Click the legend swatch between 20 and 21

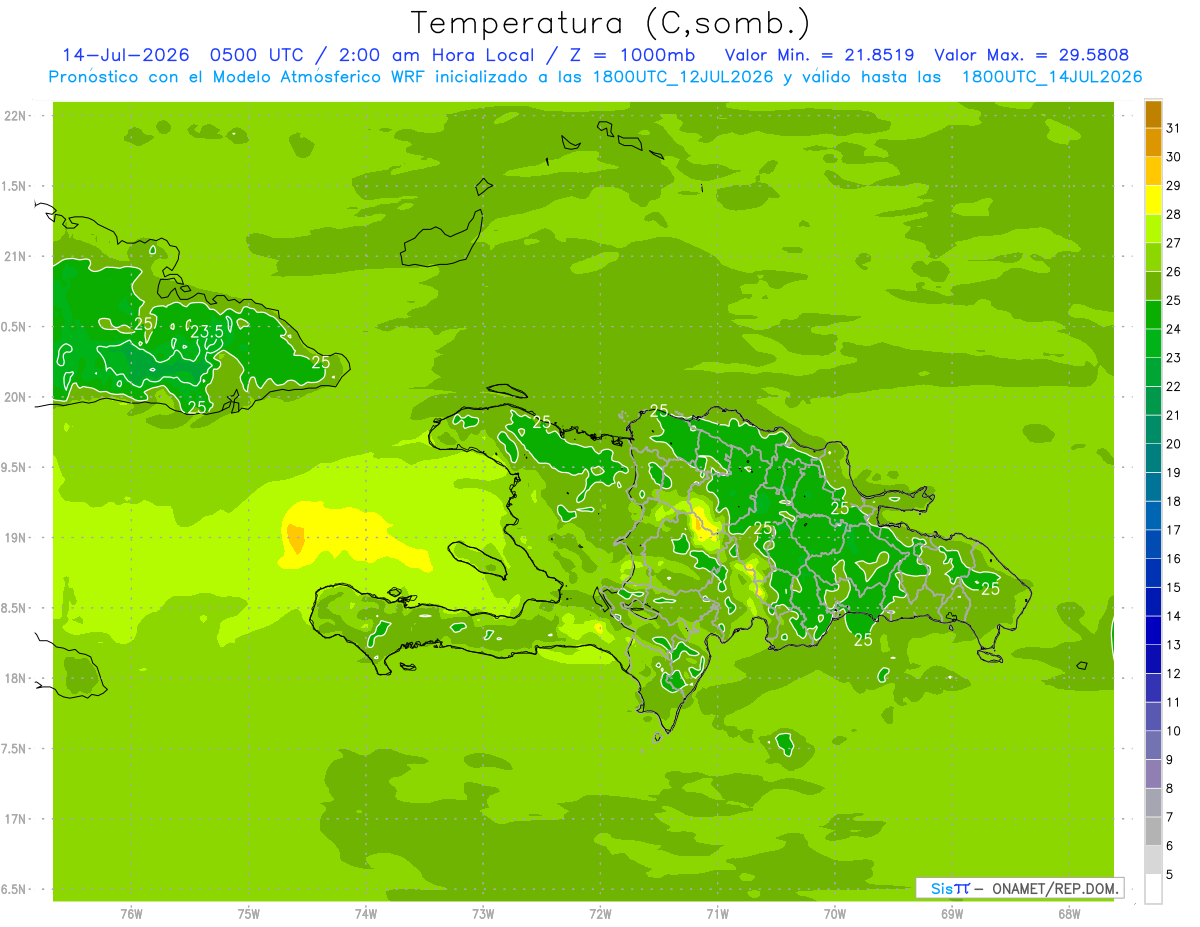click(1153, 429)
